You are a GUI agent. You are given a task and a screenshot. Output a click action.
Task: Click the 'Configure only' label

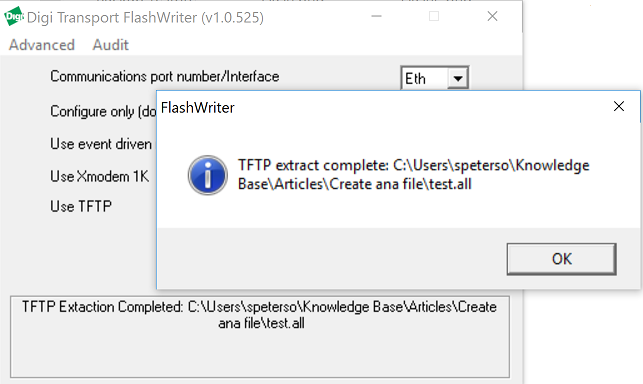tap(103, 111)
